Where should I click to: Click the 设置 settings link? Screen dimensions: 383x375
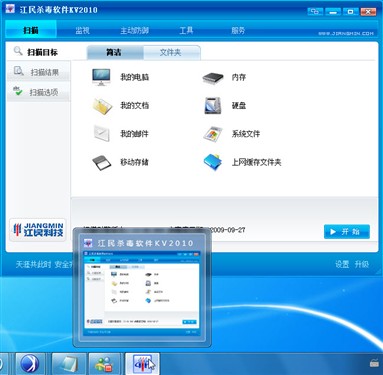point(342,264)
